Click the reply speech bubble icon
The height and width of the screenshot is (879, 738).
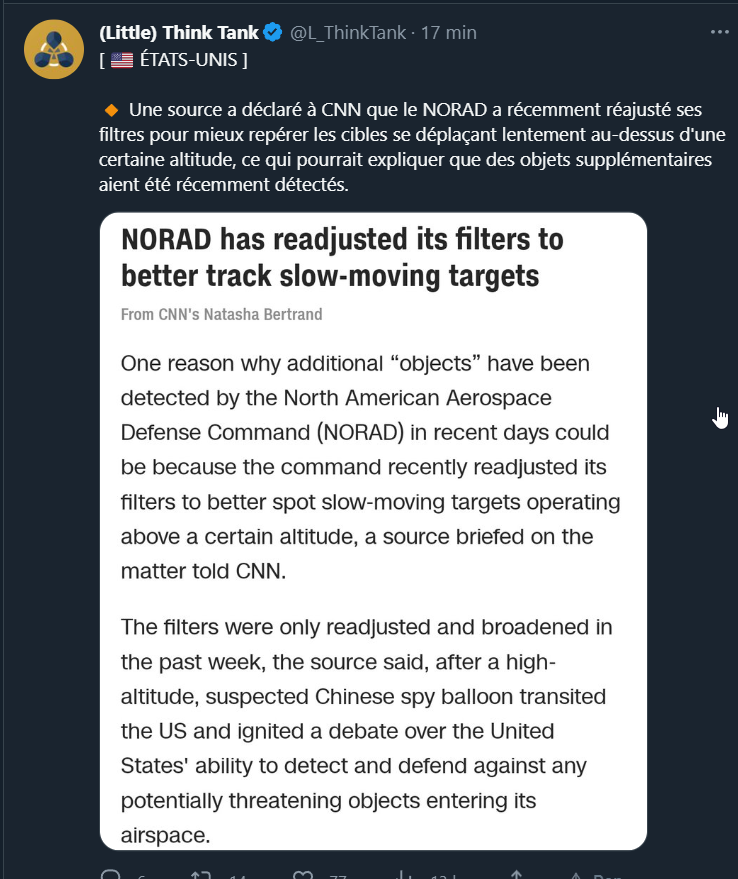click(x=110, y=875)
